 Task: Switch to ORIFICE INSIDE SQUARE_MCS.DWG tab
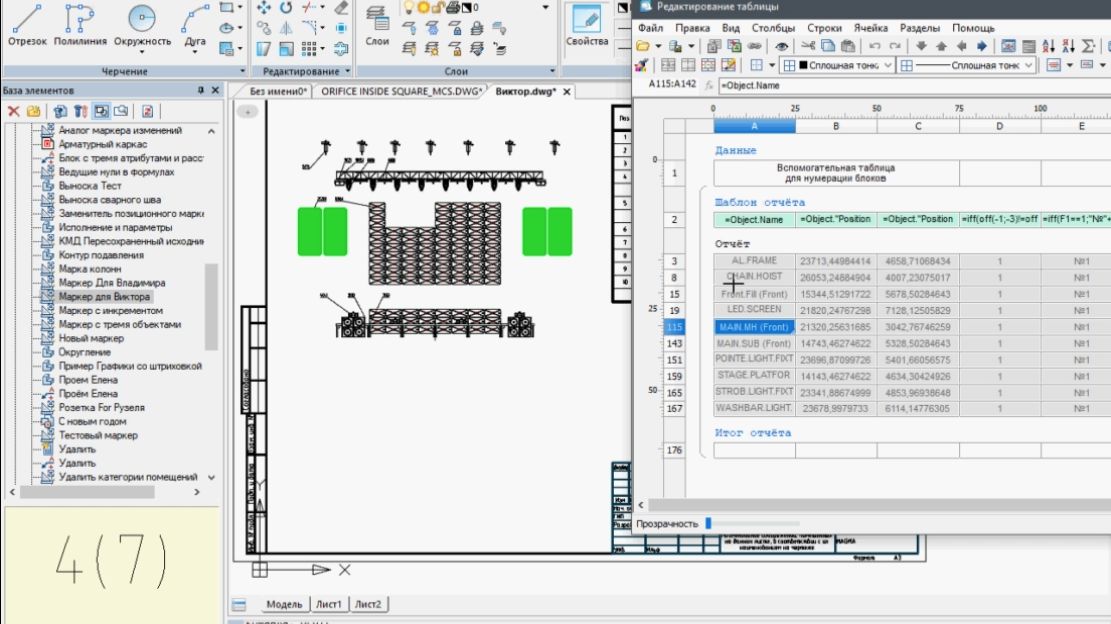(x=401, y=91)
